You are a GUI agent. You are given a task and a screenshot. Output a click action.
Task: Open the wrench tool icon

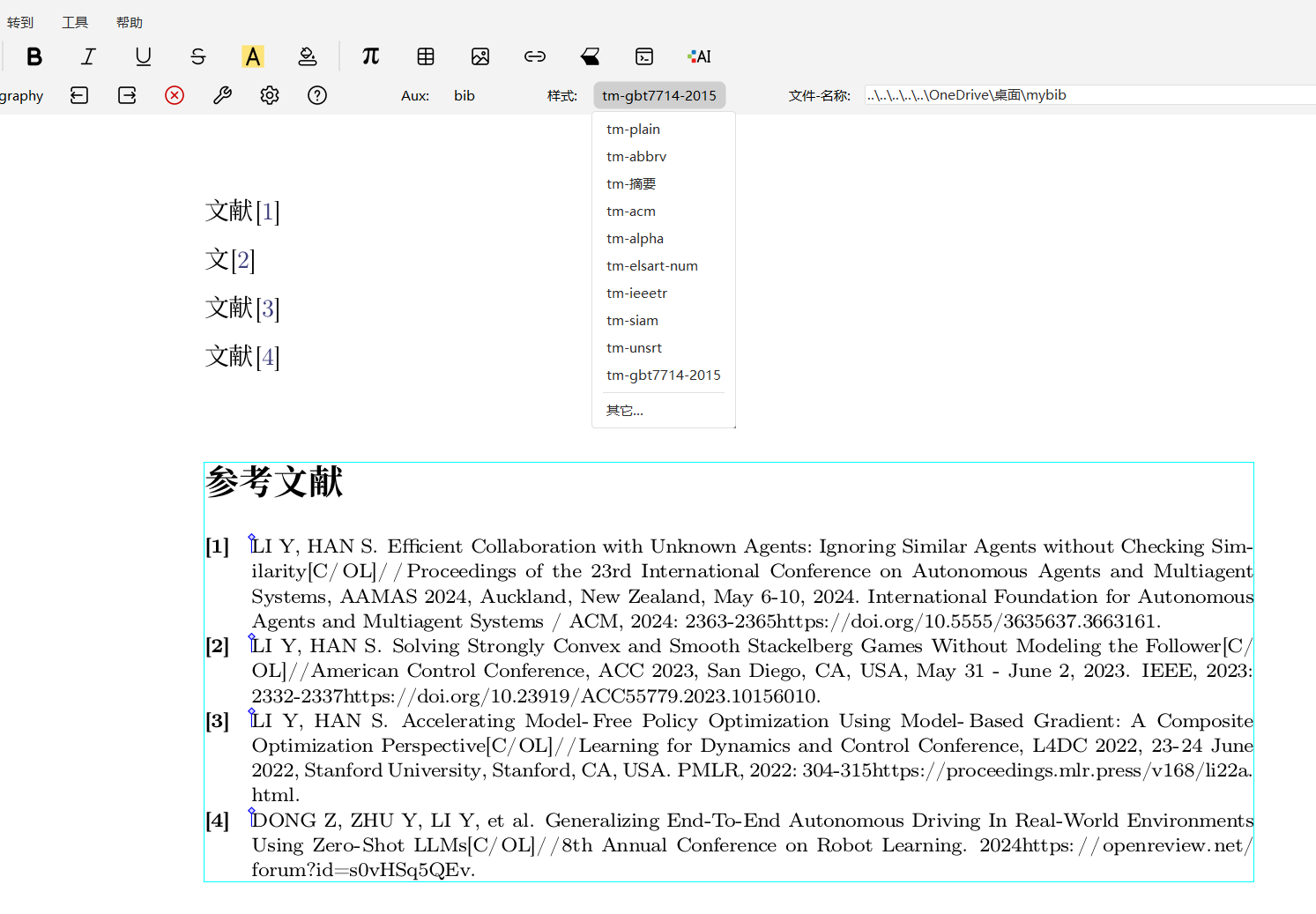click(222, 95)
